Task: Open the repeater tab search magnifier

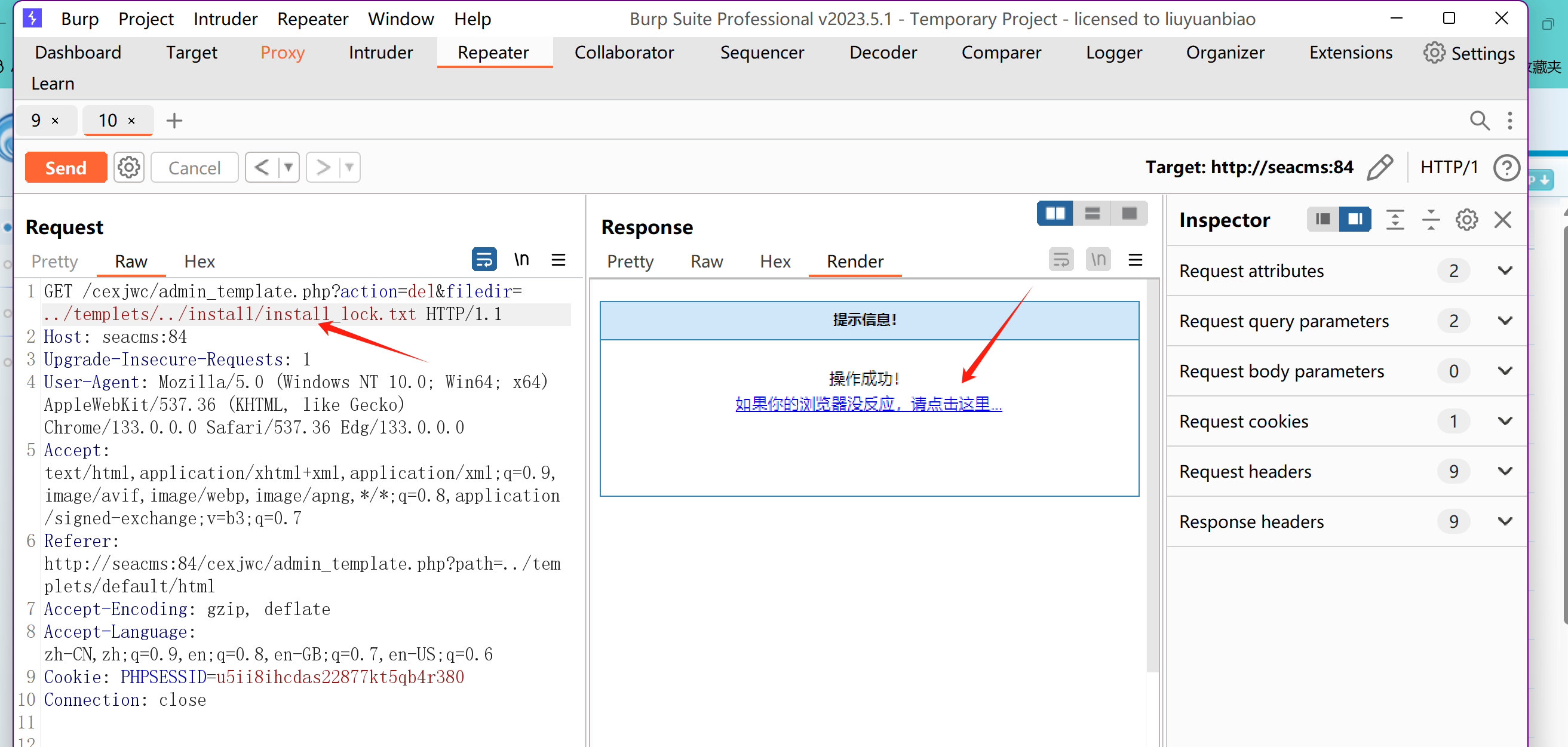Action: (x=1479, y=121)
